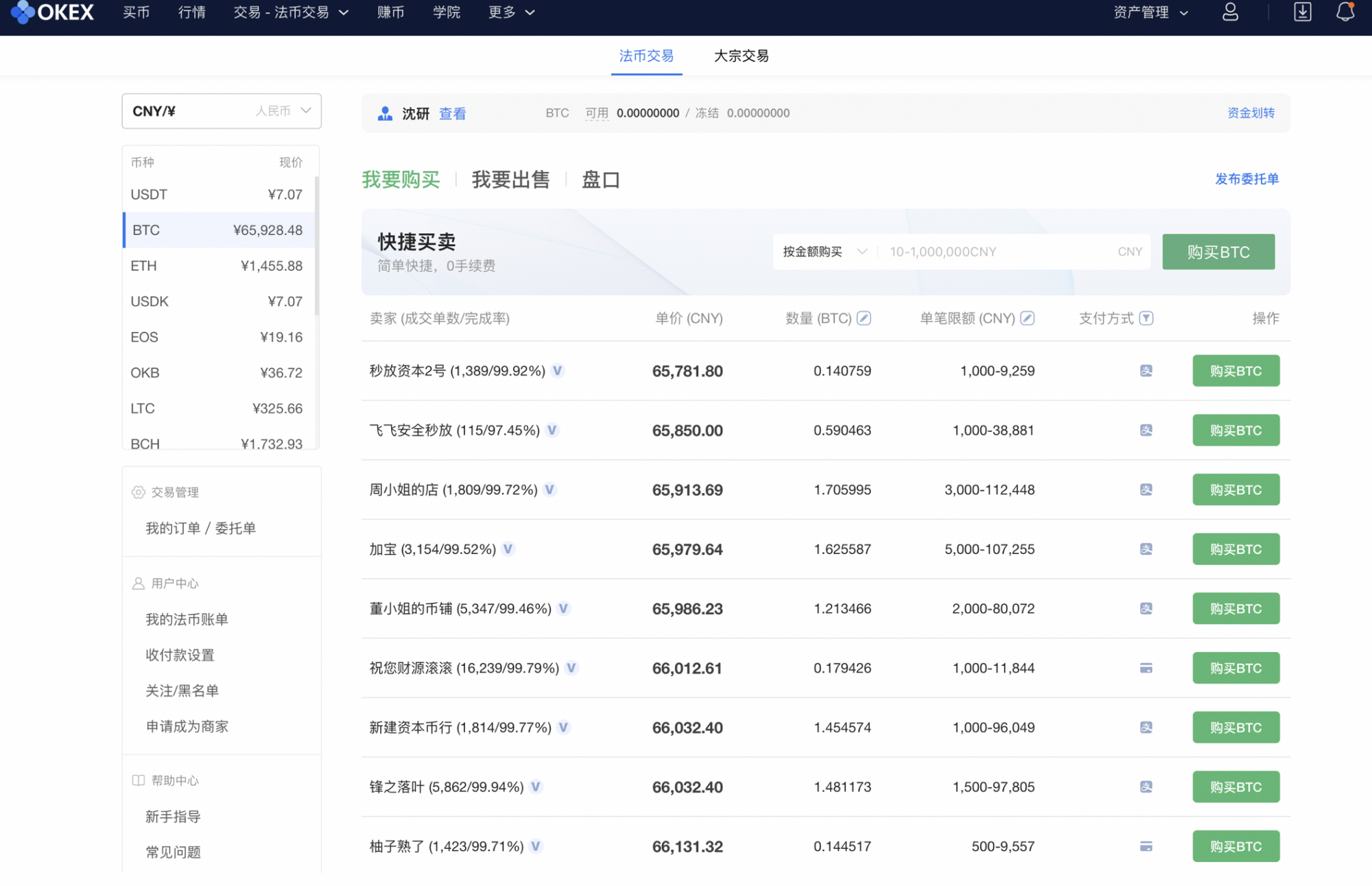Click the bank card payment icon in 祝您财源滚滚 row

coord(1146,668)
